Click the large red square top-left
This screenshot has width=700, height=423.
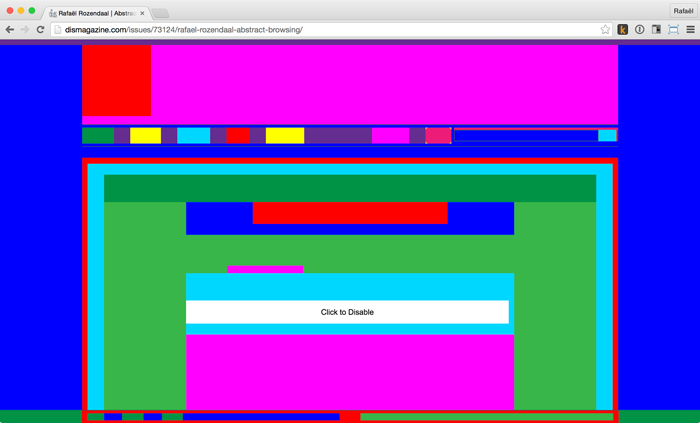116,80
